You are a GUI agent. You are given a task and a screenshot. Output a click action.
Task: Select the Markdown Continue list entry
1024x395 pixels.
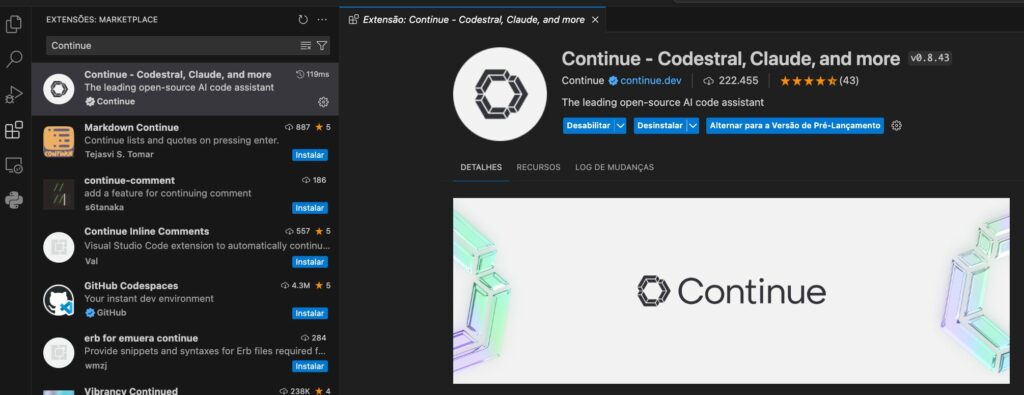click(x=185, y=141)
